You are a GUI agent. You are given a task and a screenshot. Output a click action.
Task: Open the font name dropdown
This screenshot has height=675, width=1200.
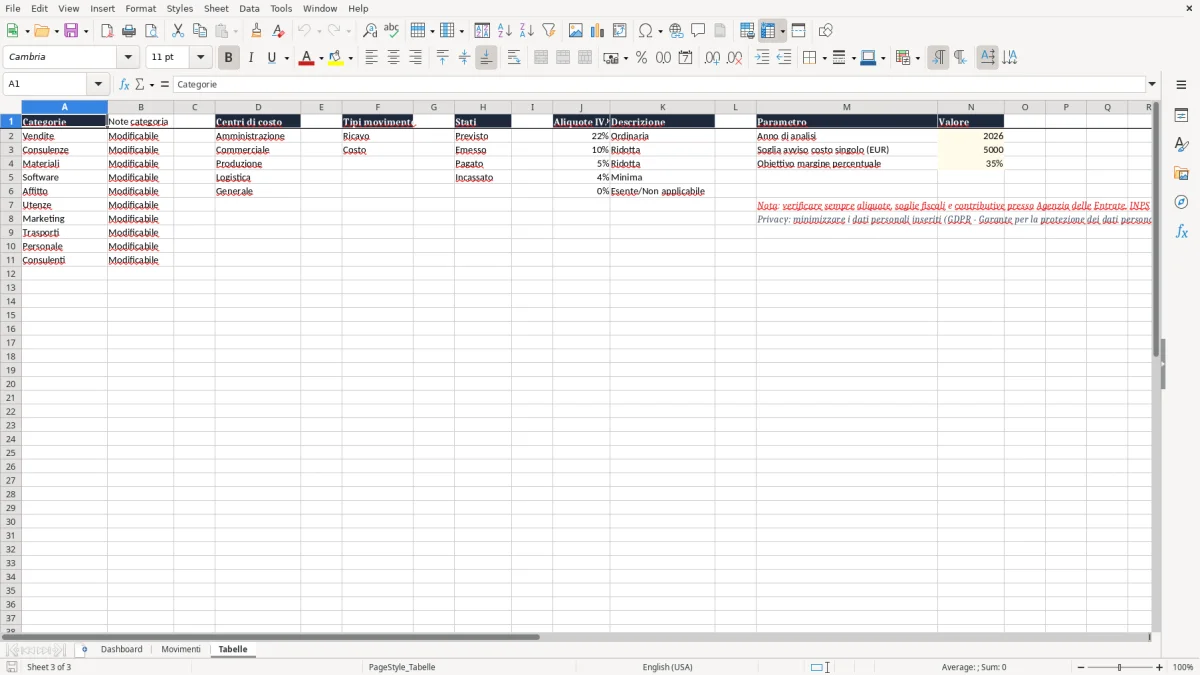coord(128,57)
